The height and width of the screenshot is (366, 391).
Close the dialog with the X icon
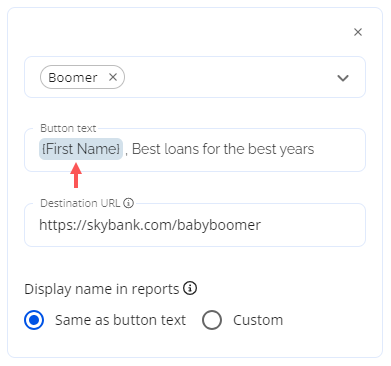point(358,32)
